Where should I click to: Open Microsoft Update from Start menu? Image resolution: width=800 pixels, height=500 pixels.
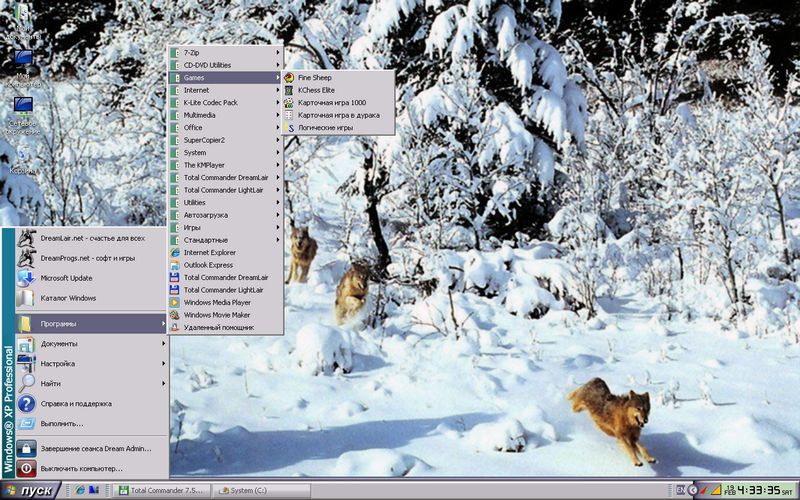point(66,278)
